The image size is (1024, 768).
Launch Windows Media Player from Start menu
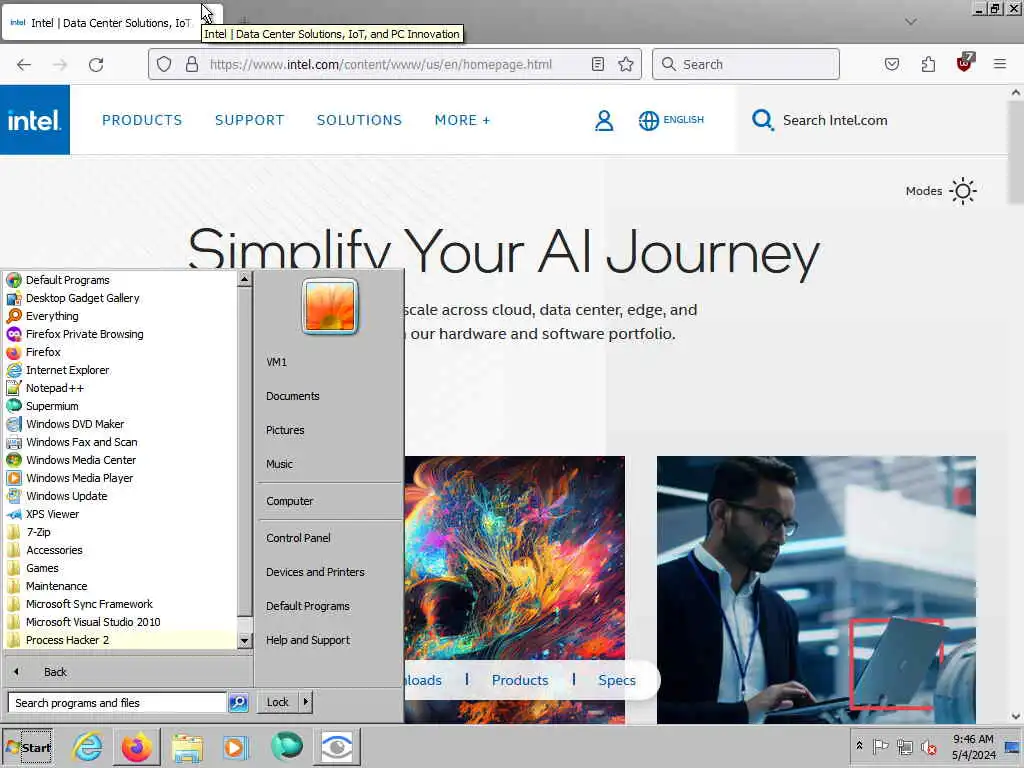pyautogui.click(x=120, y=478)
